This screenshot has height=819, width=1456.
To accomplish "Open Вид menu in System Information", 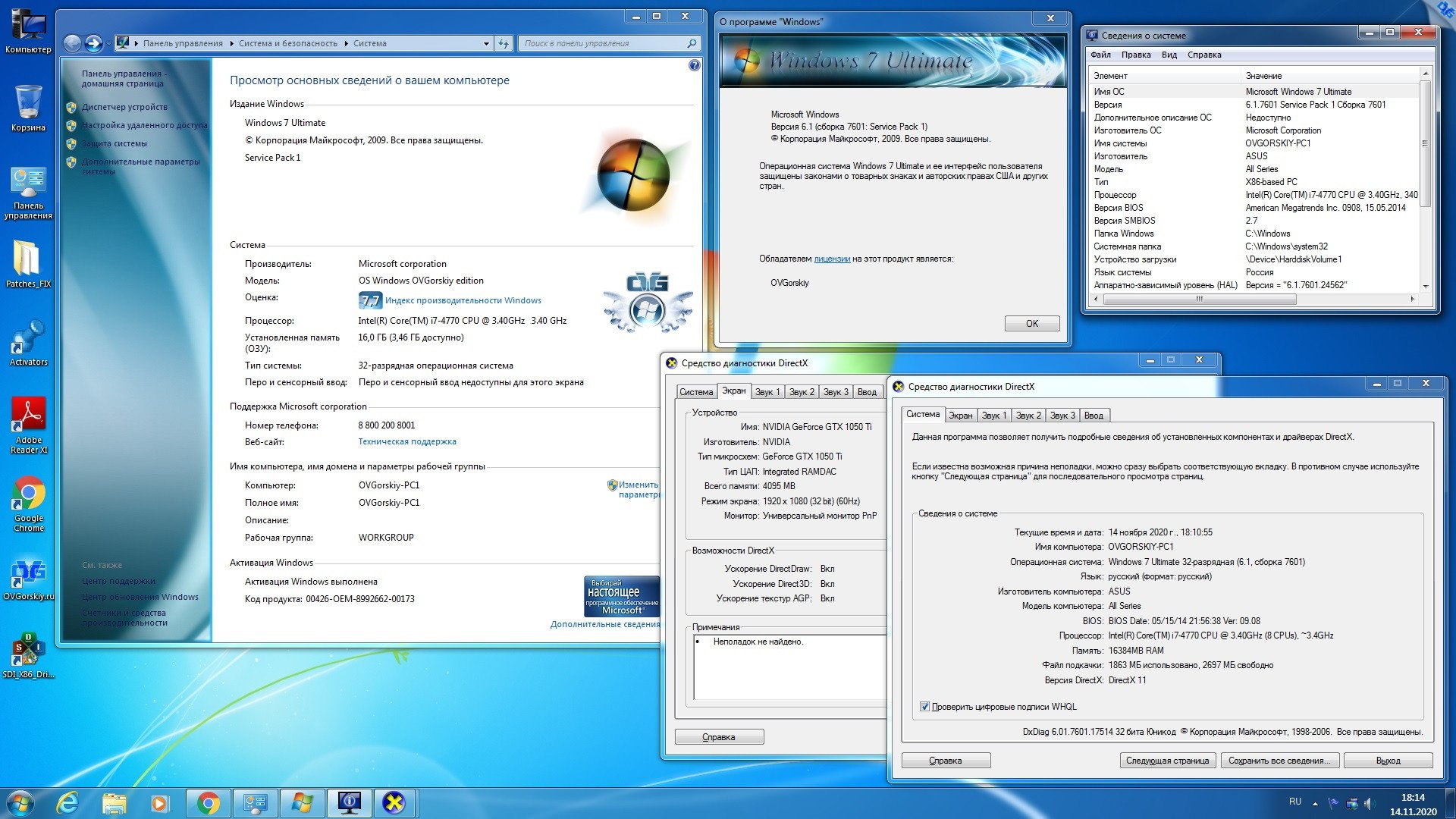I will [x=1169, y=55].
